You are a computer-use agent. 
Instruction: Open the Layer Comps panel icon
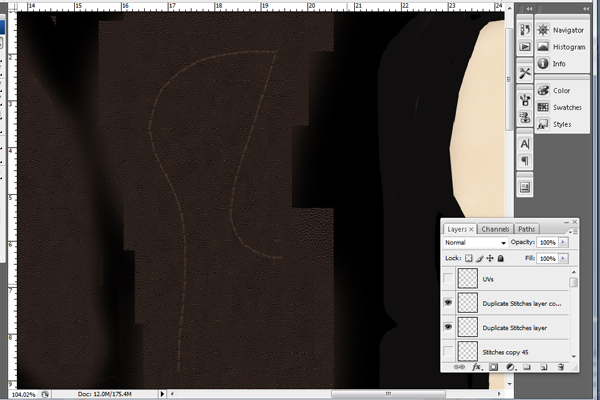[525, 188]
